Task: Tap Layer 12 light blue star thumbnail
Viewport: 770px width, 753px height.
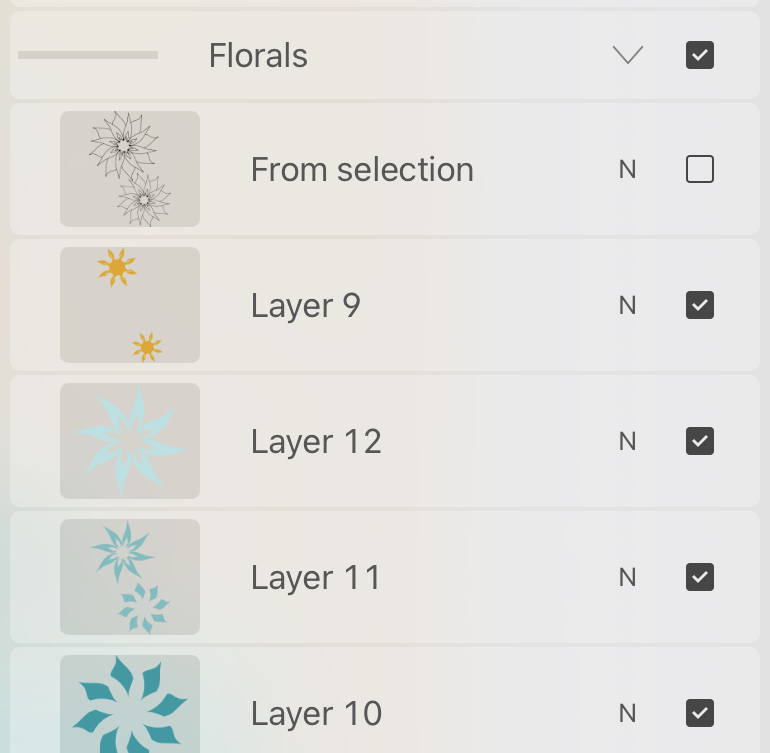Action: 130,441
